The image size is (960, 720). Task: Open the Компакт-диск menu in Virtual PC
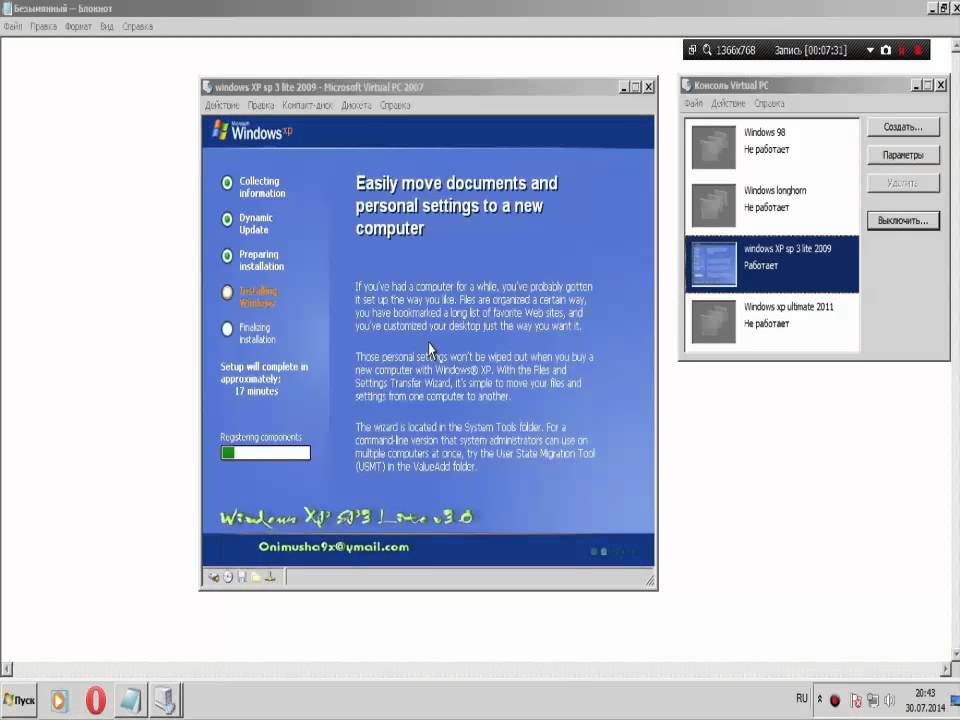307,105
